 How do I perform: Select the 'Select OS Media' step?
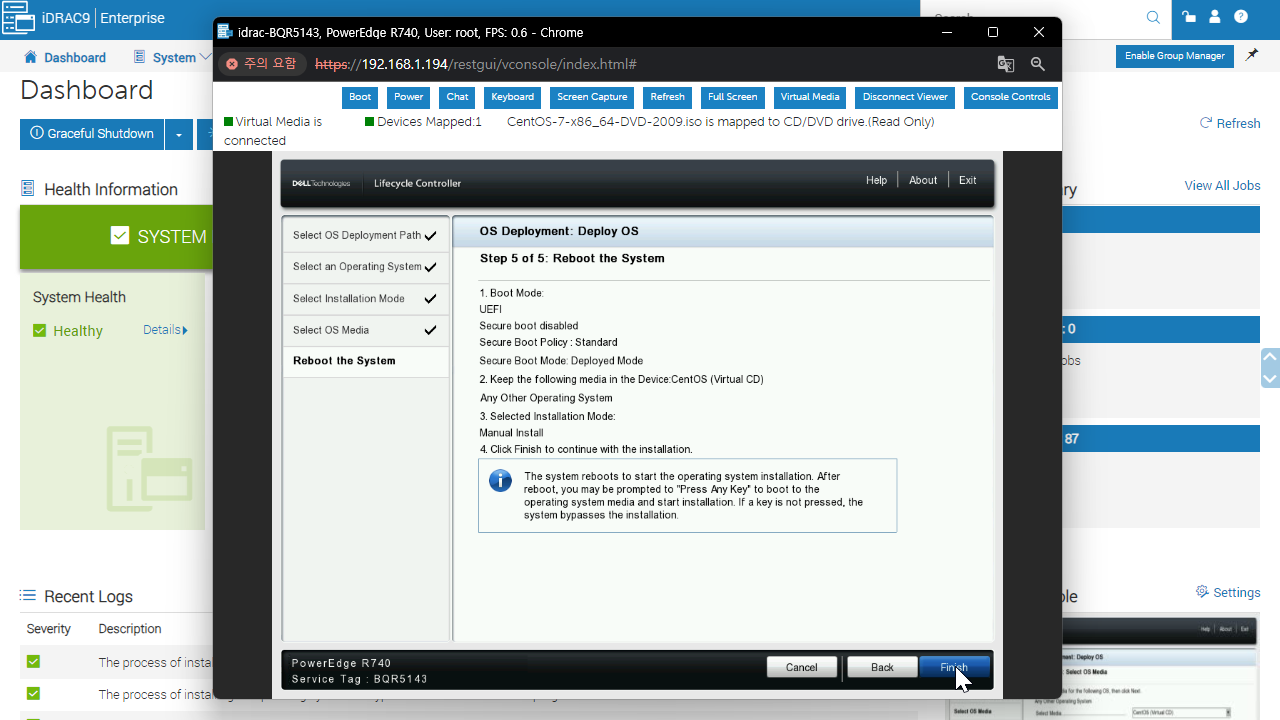(x=365, y=330)
